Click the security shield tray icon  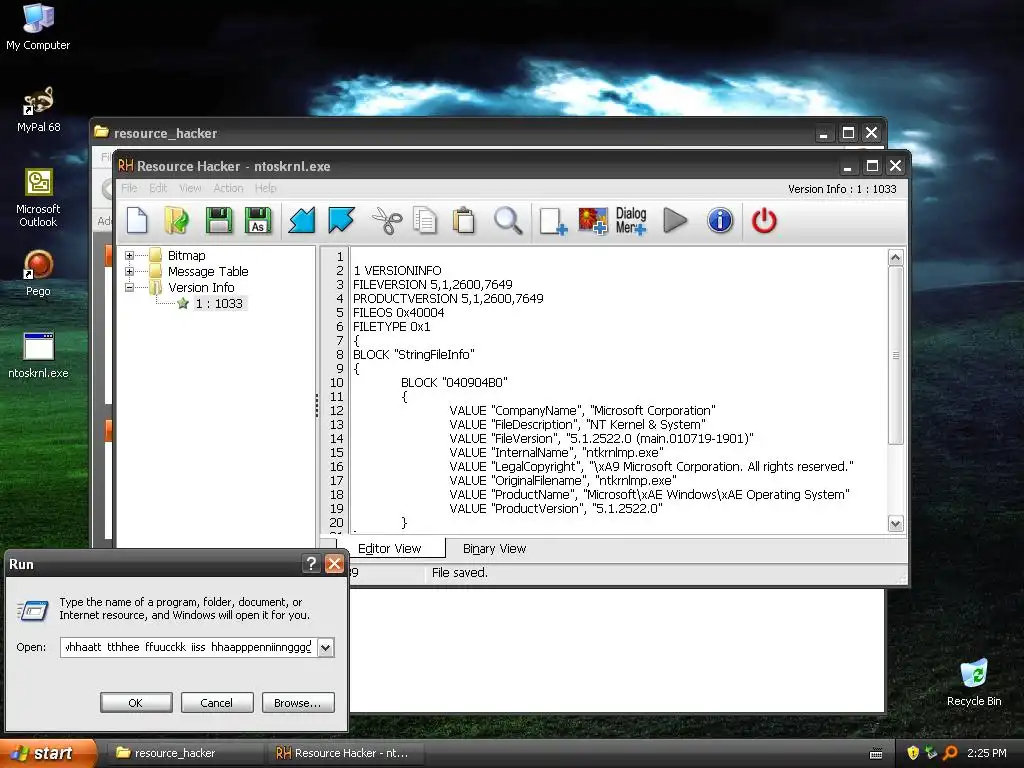coord(913,753)
